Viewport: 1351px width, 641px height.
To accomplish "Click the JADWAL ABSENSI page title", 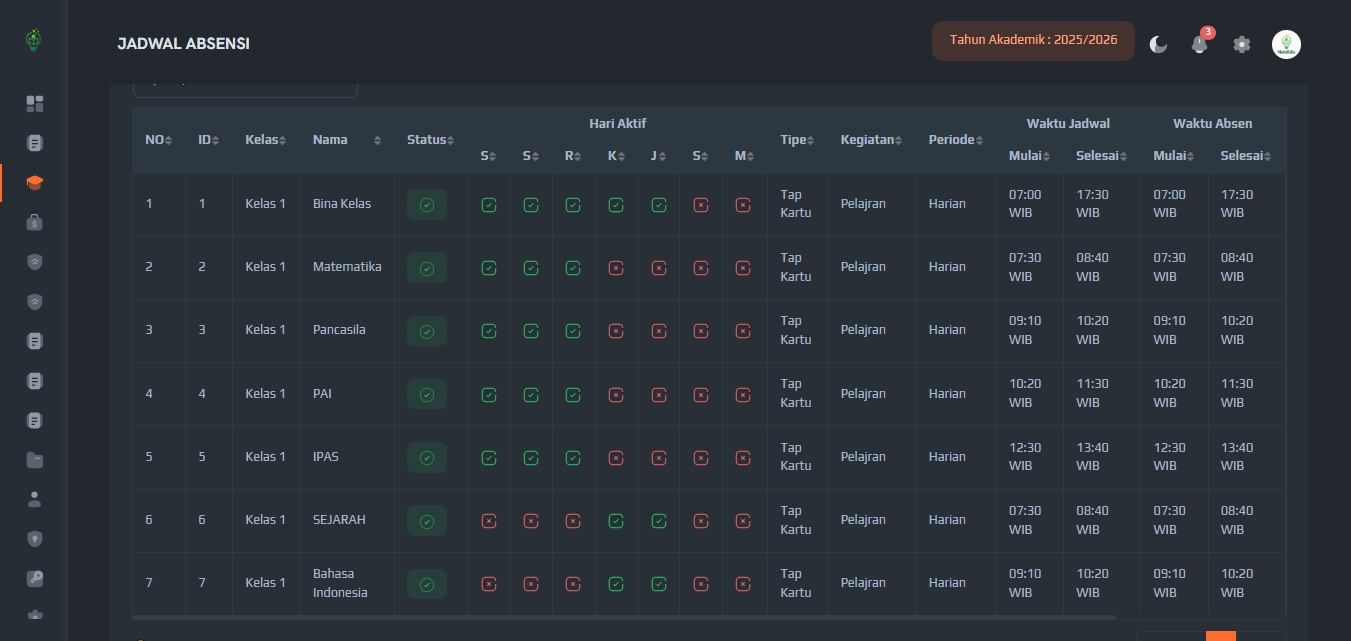I will click(x=183, y=44).
